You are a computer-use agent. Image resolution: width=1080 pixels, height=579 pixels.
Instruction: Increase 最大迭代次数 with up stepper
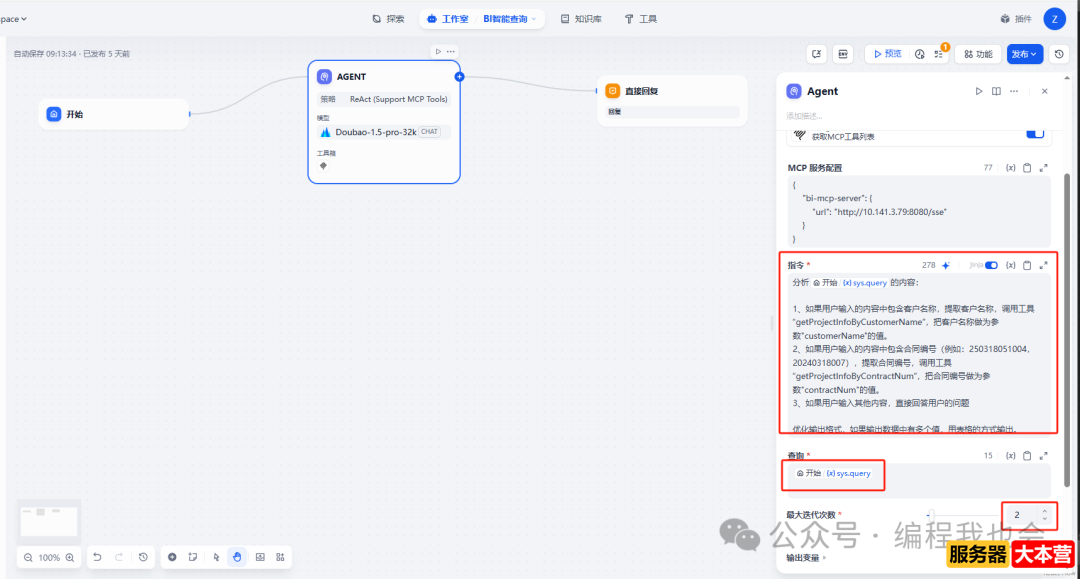pyautogui.click(x=1045, y=511)
